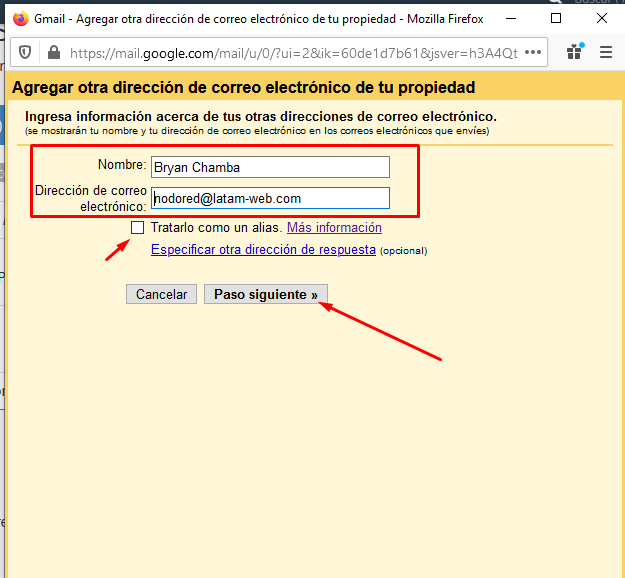Click the email address input field
This screenshot has width=625, height=578.
tap(270, 198)
